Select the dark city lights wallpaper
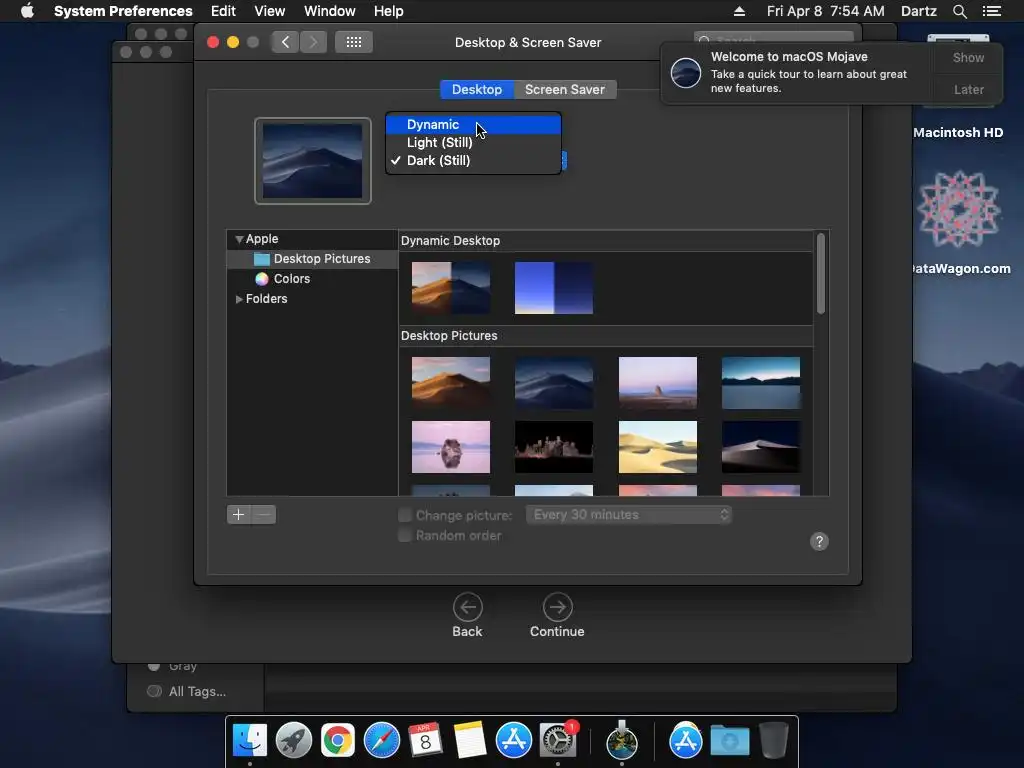Viewport: 1024px width, 768px height. [554, 447]
